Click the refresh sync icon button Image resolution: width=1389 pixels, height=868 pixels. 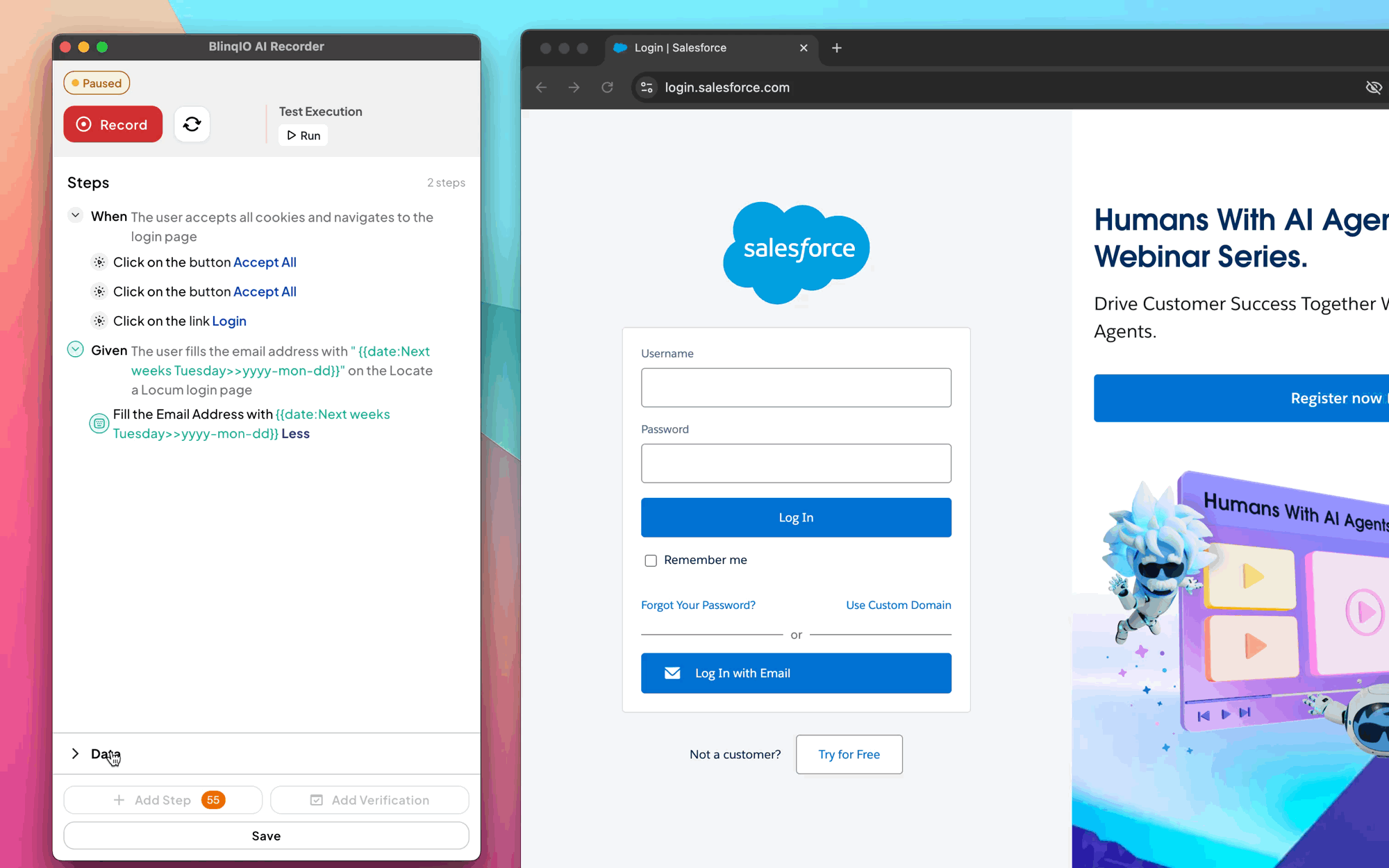(192, 124)
